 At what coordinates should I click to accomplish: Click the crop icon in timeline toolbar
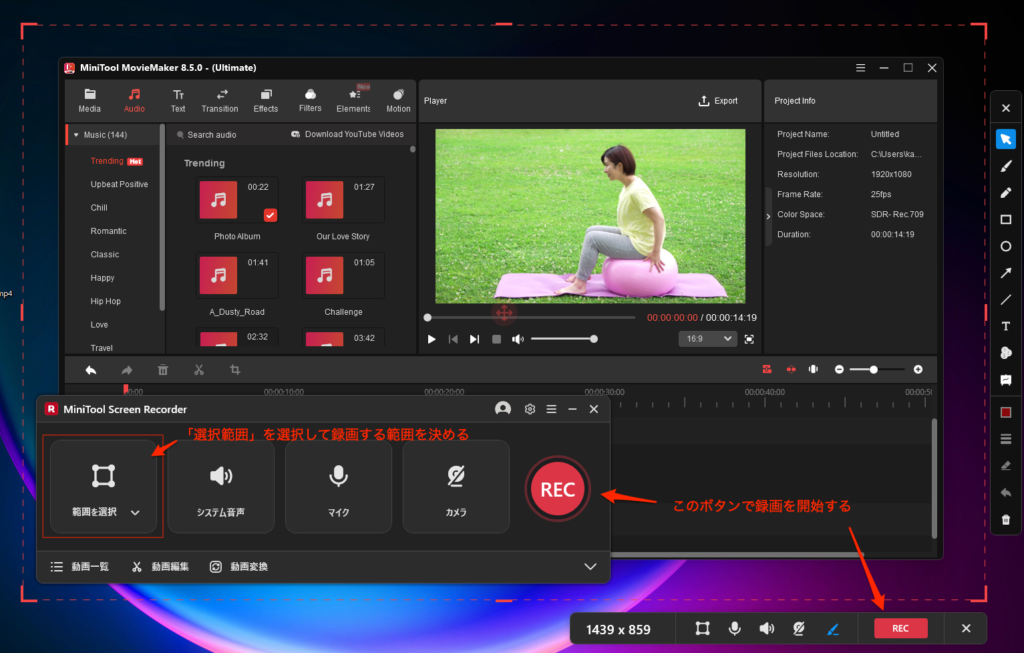pos(235,370)
